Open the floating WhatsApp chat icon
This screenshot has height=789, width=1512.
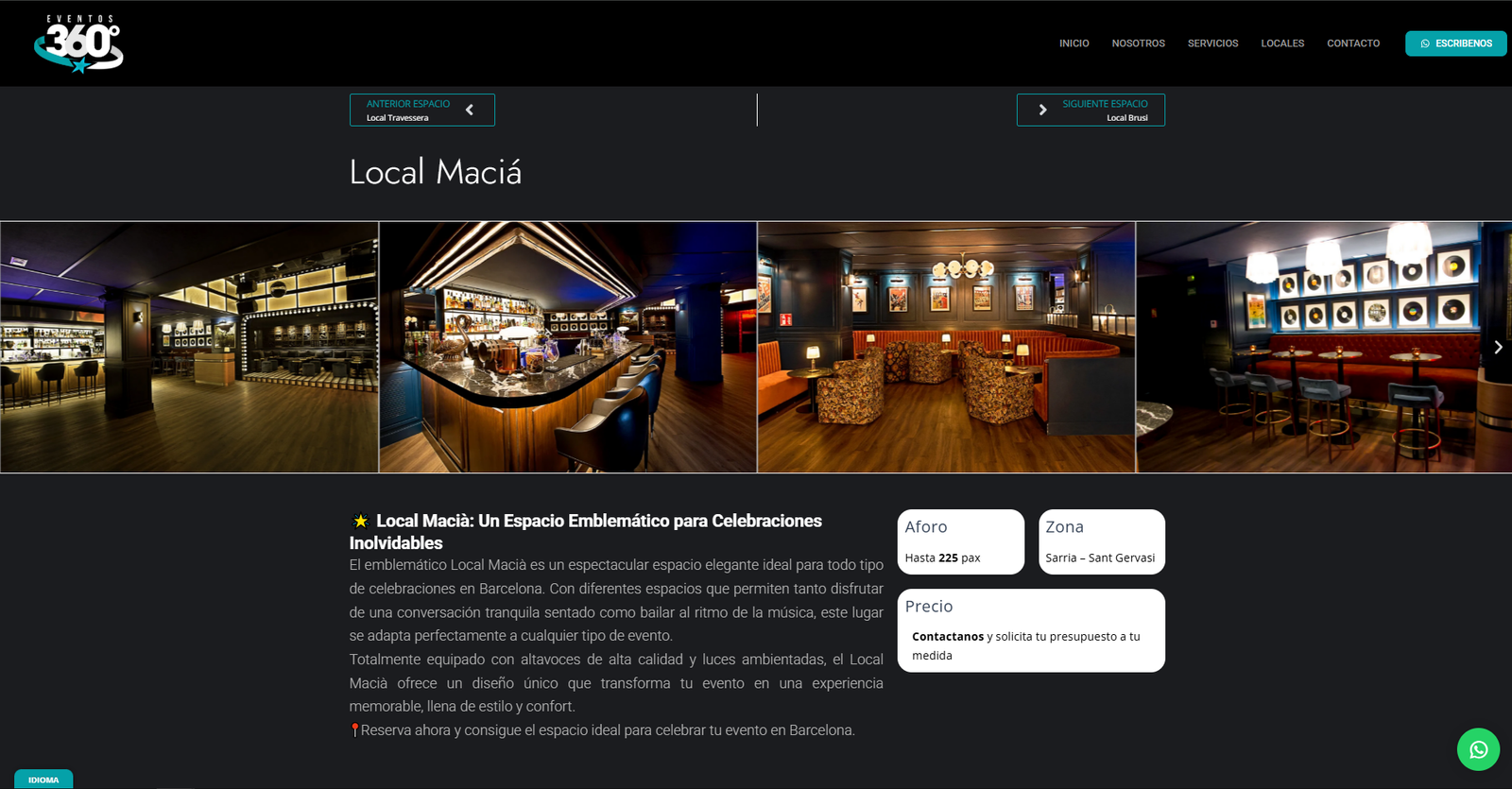[x=1478, y=749]
